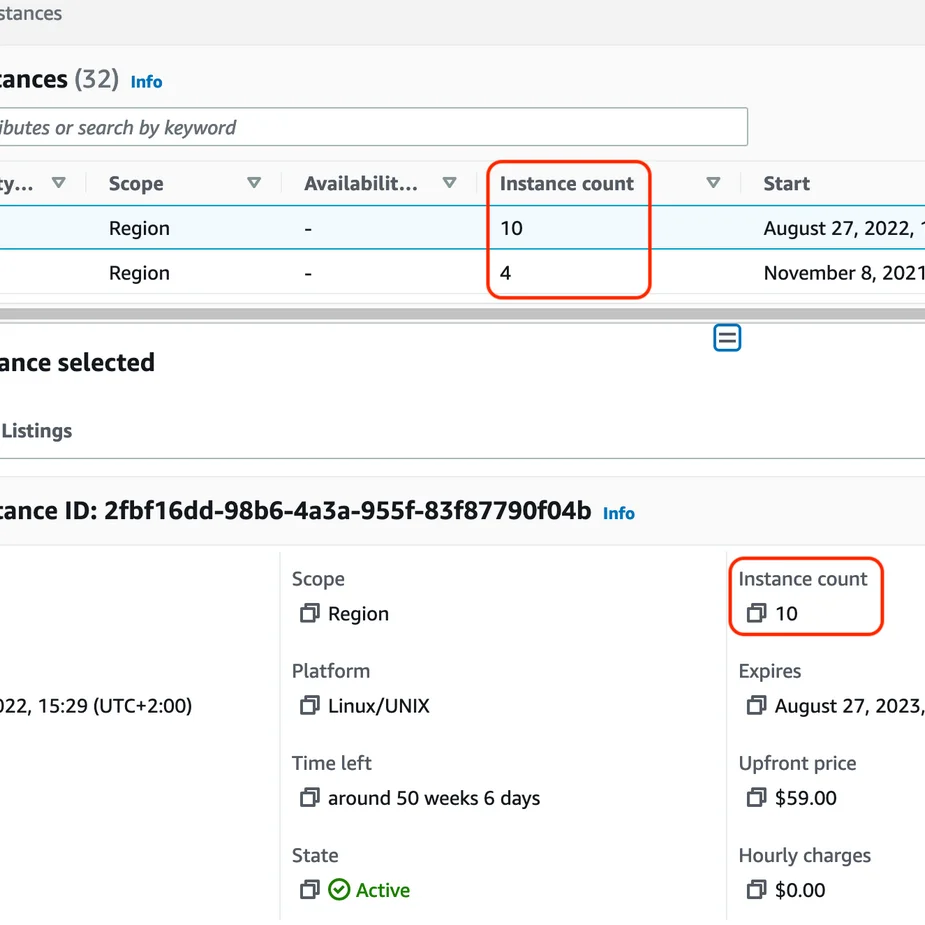Open the Availability Zone filter dropdown
Image resolution: width=925 pixels, height=925 pixels.
pos(449,183)
